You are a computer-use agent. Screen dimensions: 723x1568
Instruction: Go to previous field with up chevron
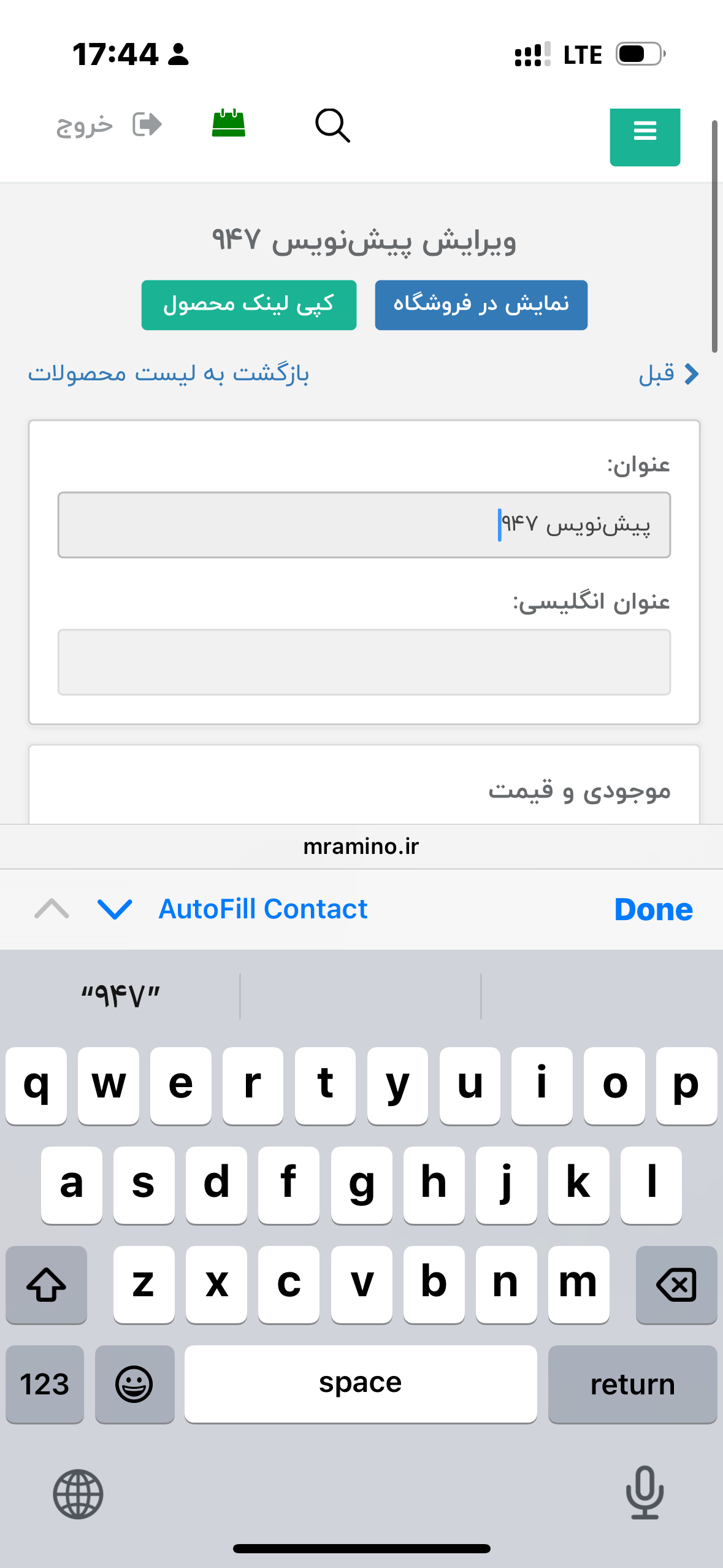click(52, 909)
